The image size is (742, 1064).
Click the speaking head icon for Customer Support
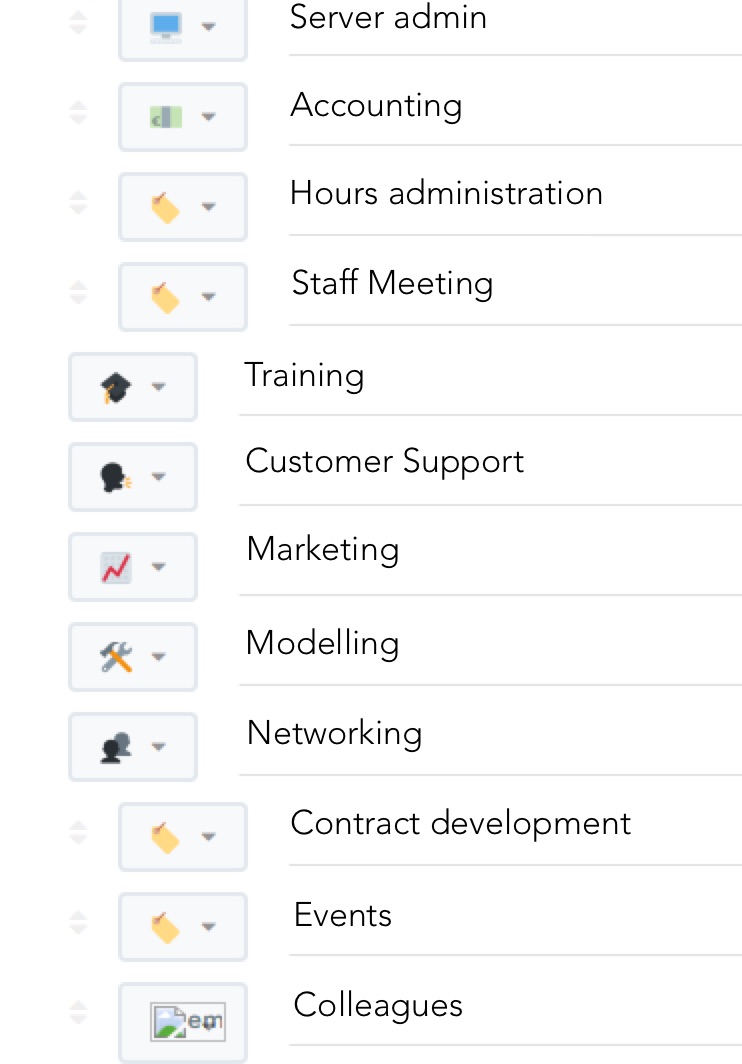coord(116,477)
